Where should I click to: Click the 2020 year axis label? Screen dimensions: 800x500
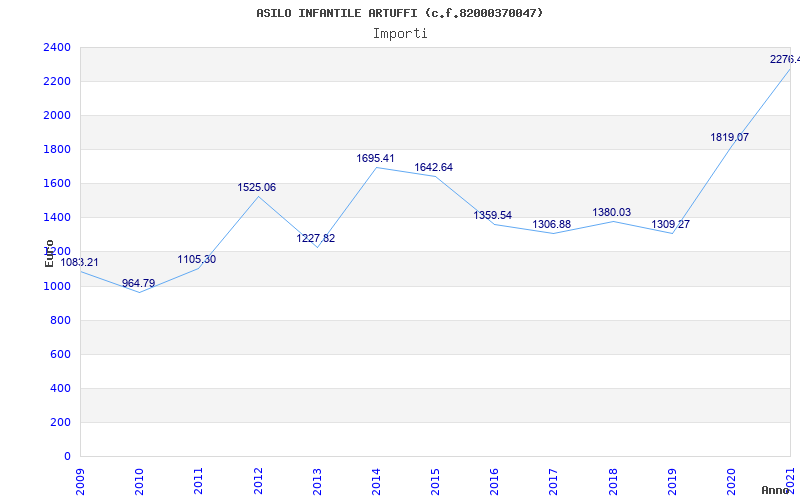(731, 481)
